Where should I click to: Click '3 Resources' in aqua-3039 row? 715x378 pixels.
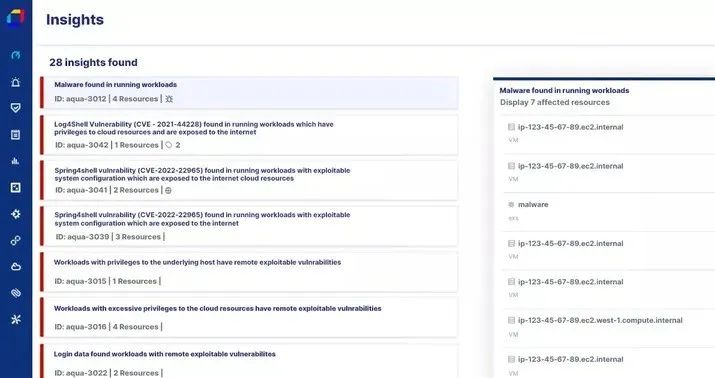click(138, 237)
